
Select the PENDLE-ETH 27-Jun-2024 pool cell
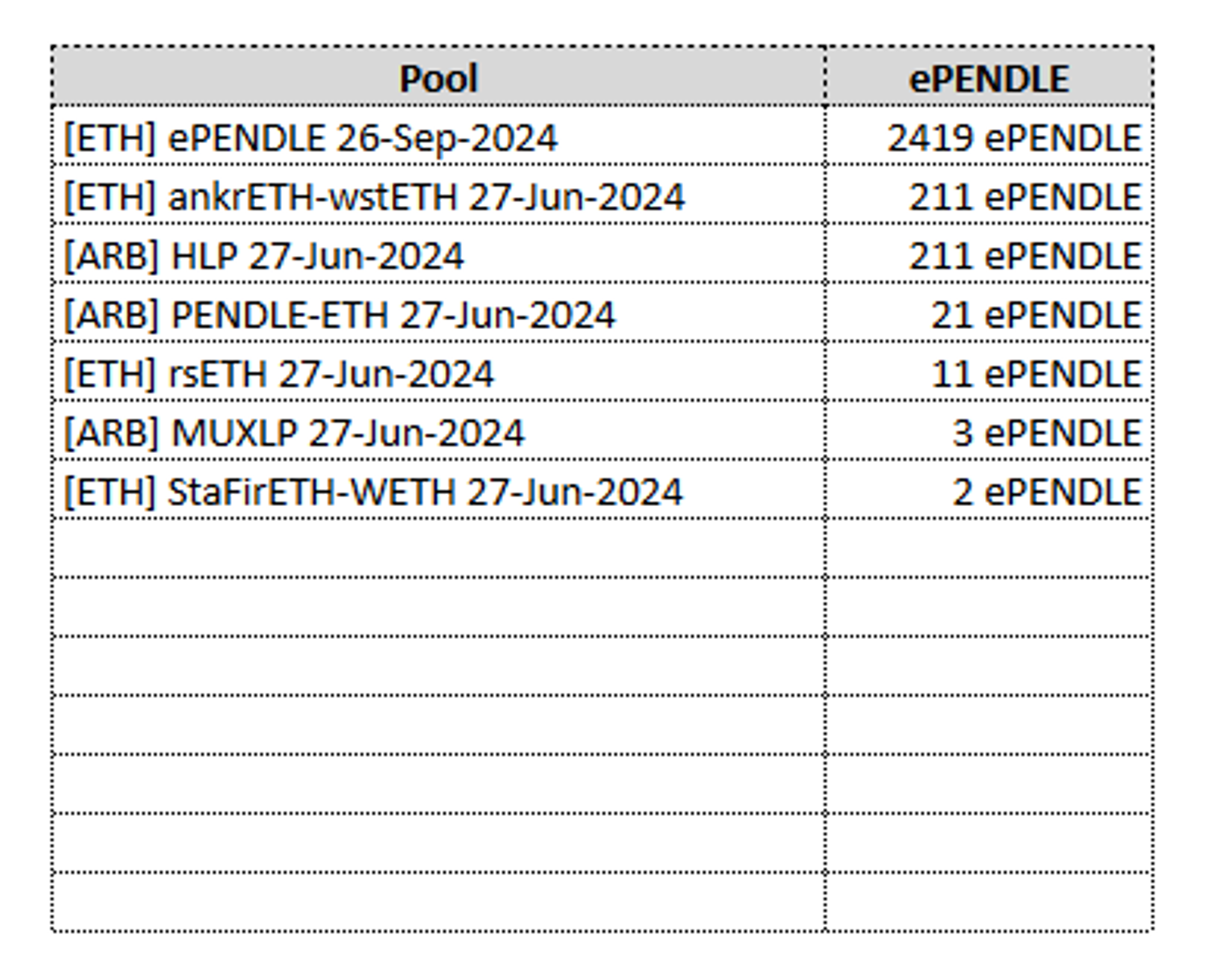[340, 315]
